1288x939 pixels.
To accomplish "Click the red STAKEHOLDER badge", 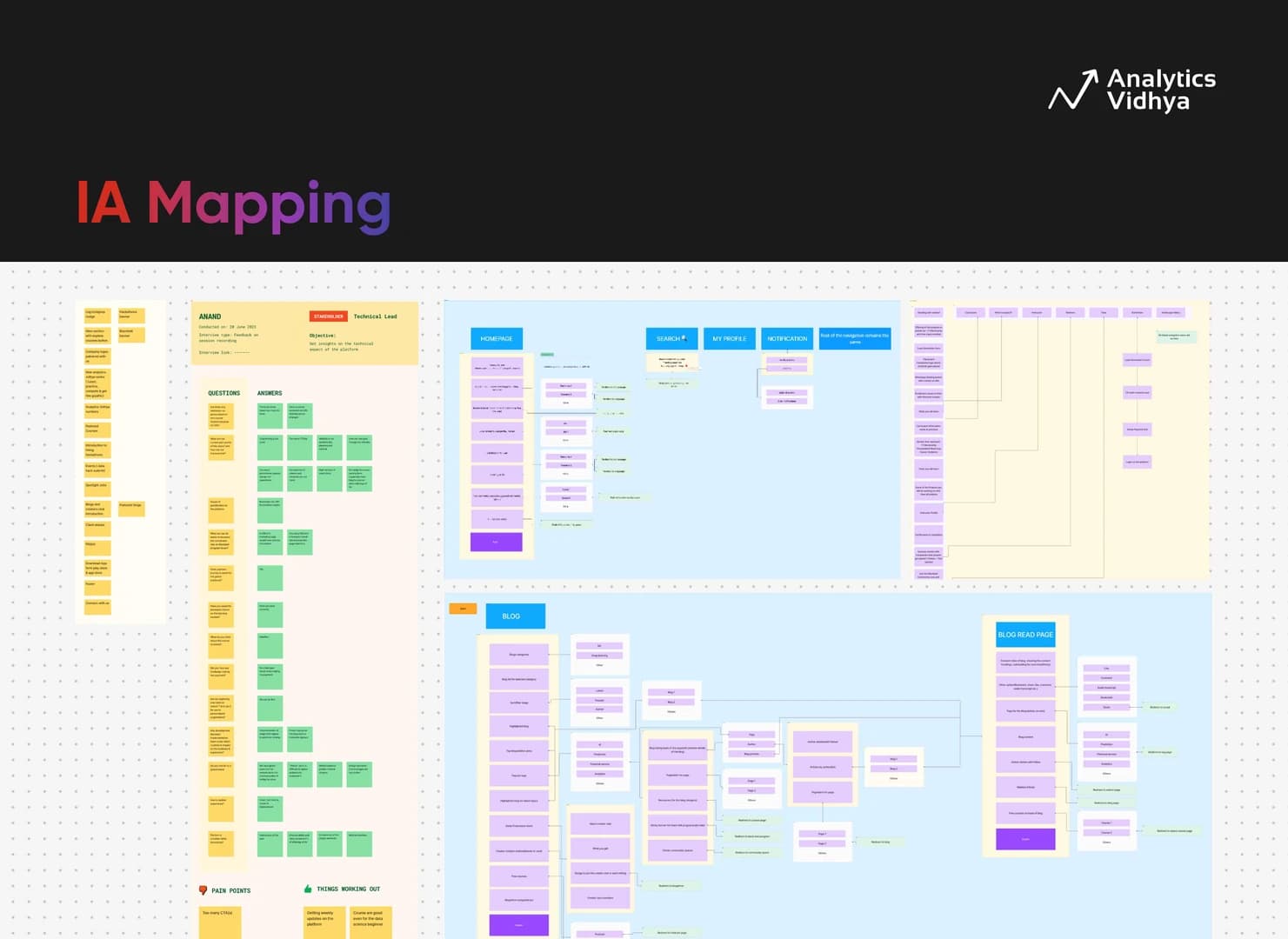I will (x=329, y=316).
